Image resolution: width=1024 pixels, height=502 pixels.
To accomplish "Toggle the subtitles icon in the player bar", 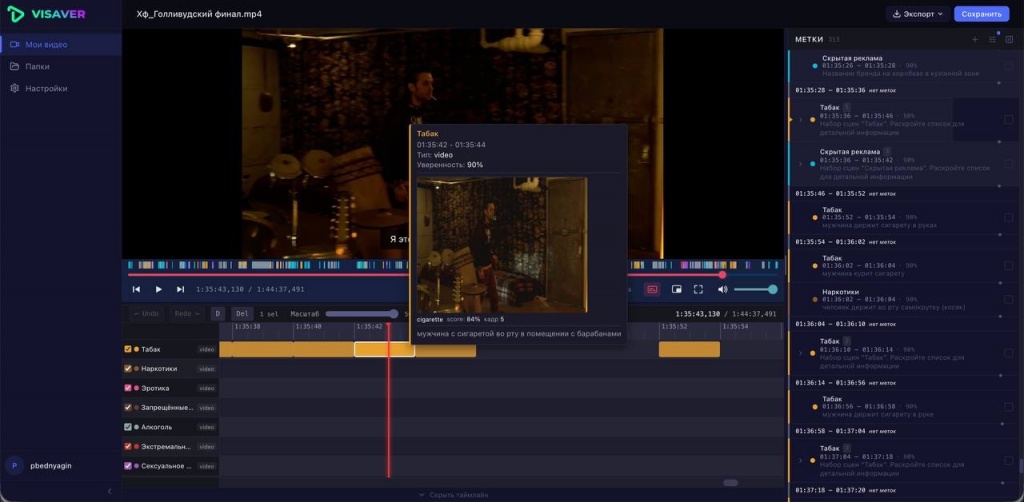I will 651,289.
